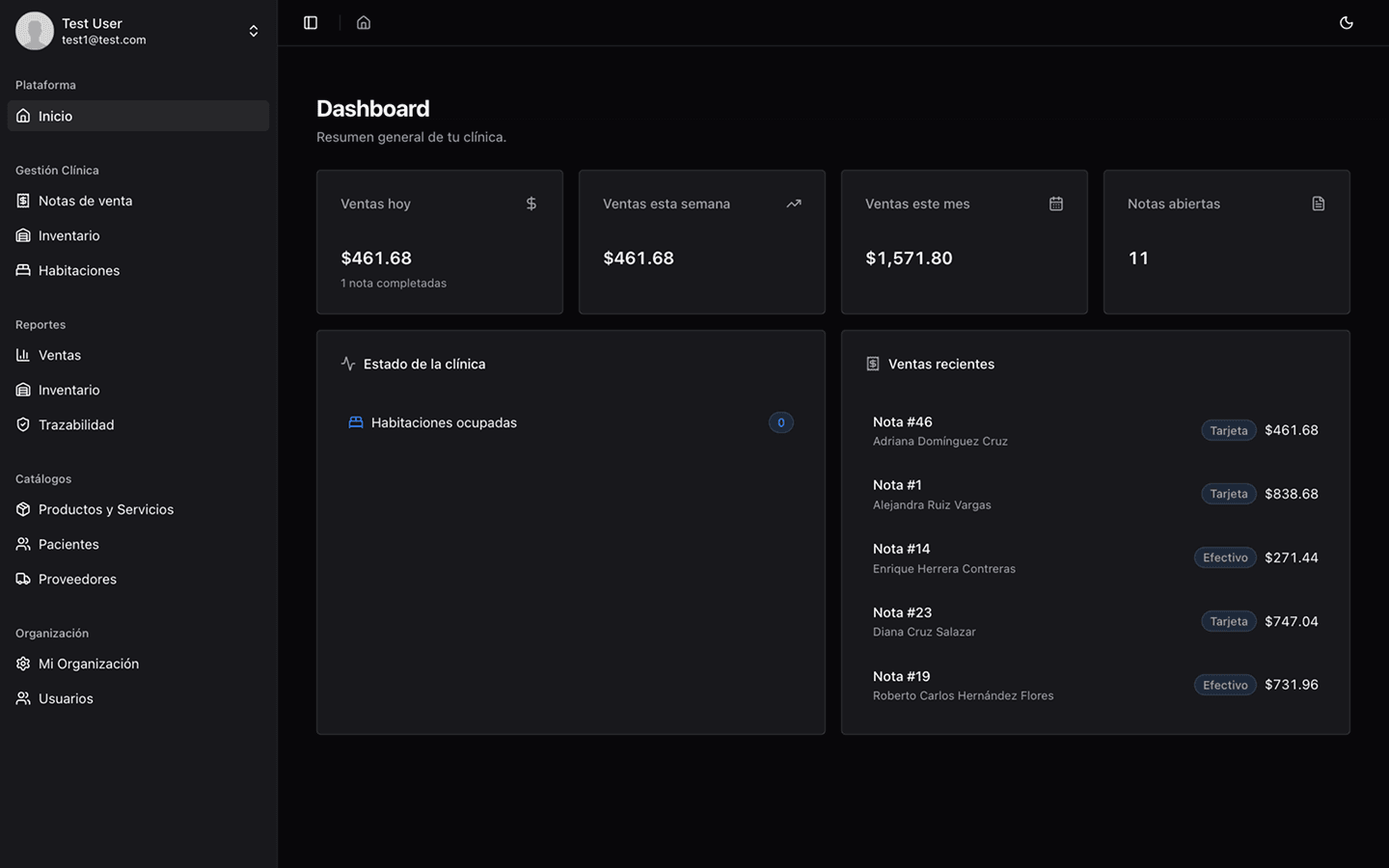Click the Habitaciones bed icon in sidebar

click(23, 270)
